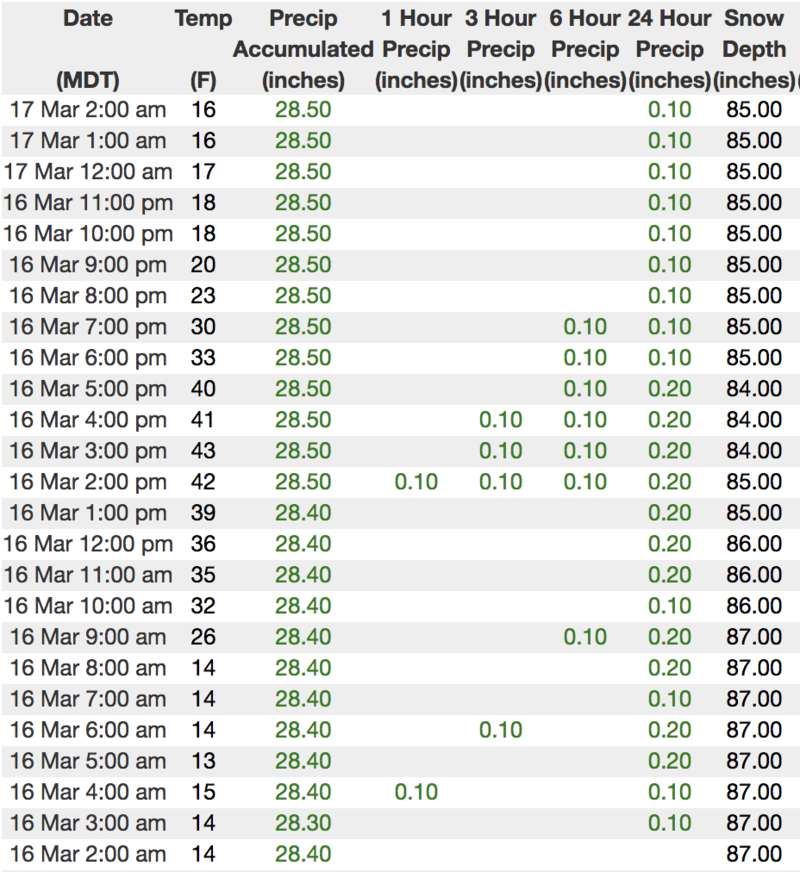The width and height of the screenshot is (800, 872).
Task: Select the 24 Hour Precip header
Action: pyautogui.click(x=669, y=49)
